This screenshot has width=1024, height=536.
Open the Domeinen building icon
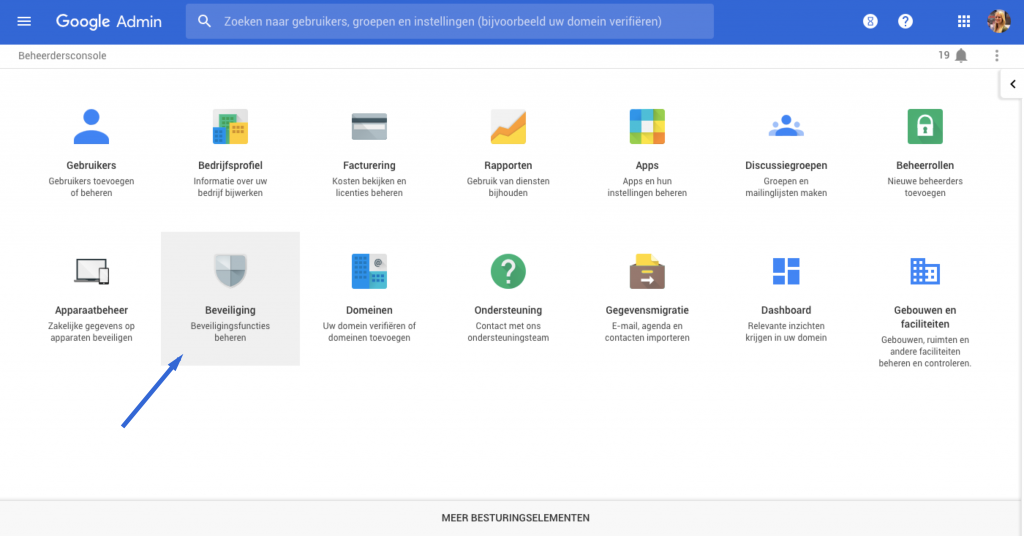pyautogui.click(x=369, y=272)
